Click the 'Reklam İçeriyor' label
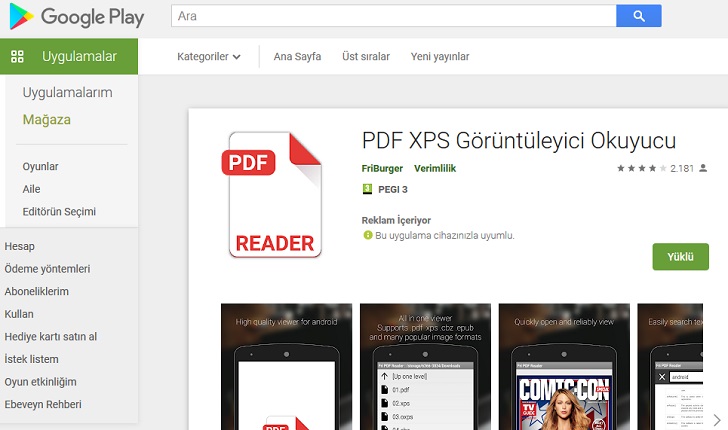This screenshot has width=728, height=430. coord(396,220)
